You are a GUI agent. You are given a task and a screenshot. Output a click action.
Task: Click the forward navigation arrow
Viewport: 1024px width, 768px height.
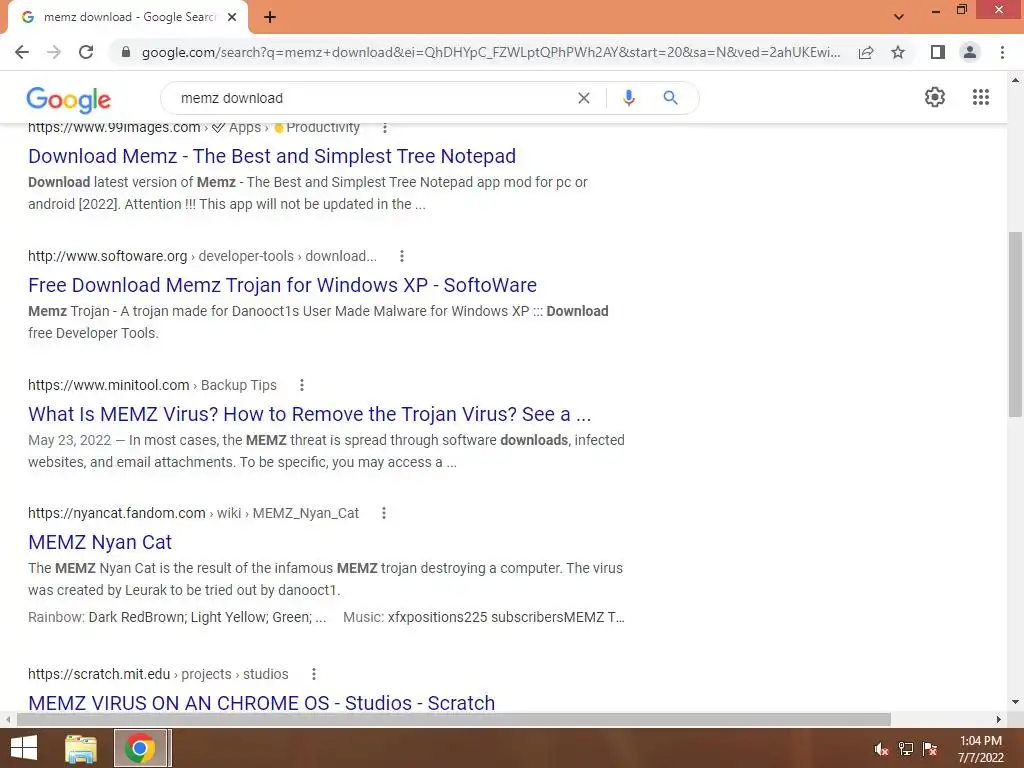pyautogui.click(x=54, y=52)
